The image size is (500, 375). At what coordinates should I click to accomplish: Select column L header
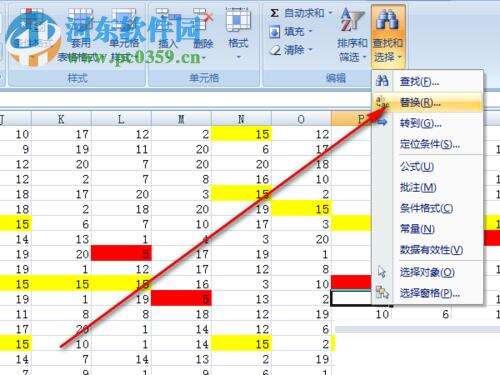click(121, 119)
